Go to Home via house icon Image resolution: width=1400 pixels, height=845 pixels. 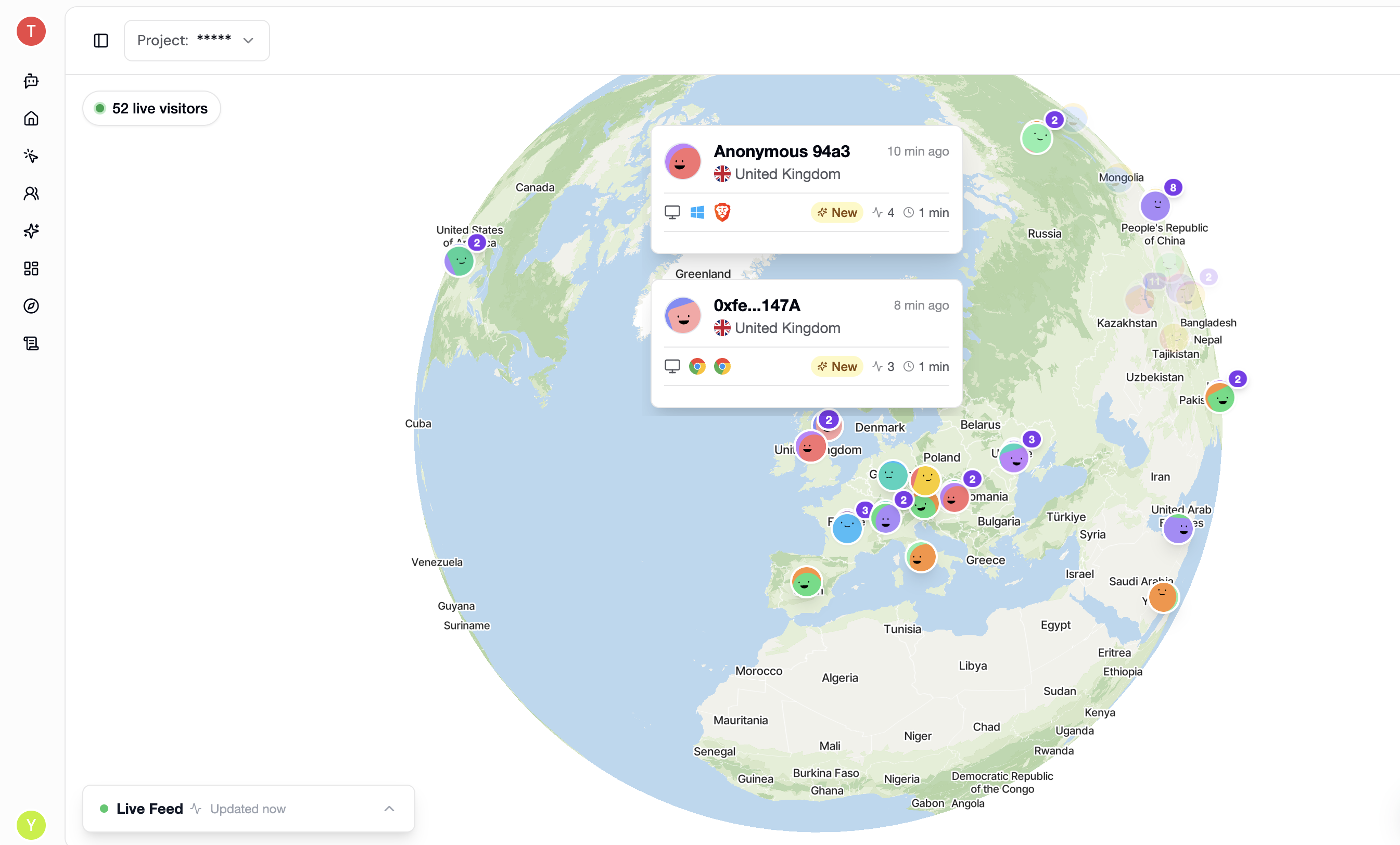[x=31, y=118]
